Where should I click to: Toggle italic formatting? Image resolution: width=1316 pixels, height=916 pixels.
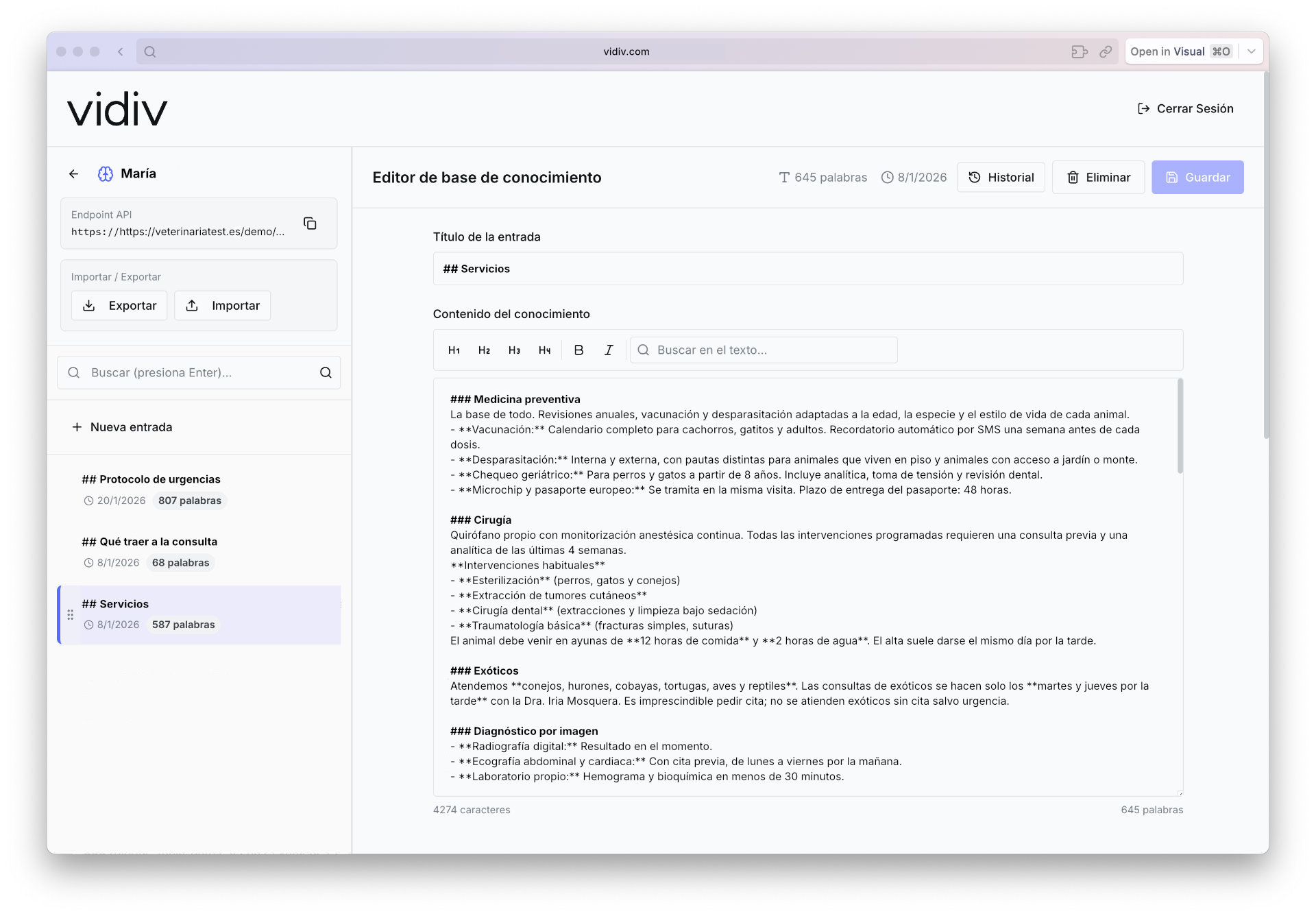click(x=609, y=350)
